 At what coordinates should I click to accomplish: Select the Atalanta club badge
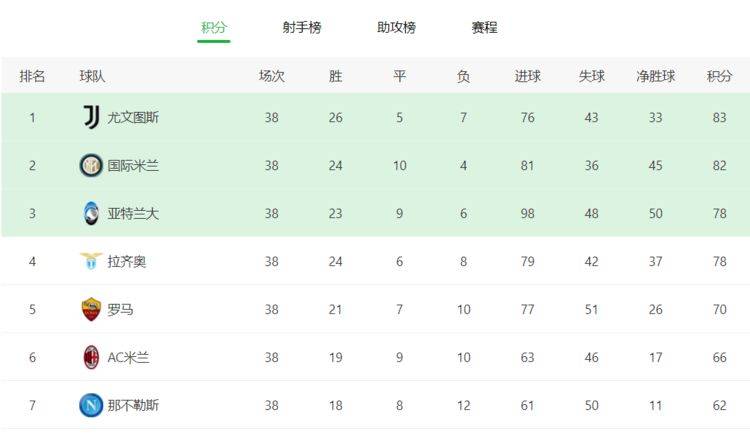(x=91, y=213)
